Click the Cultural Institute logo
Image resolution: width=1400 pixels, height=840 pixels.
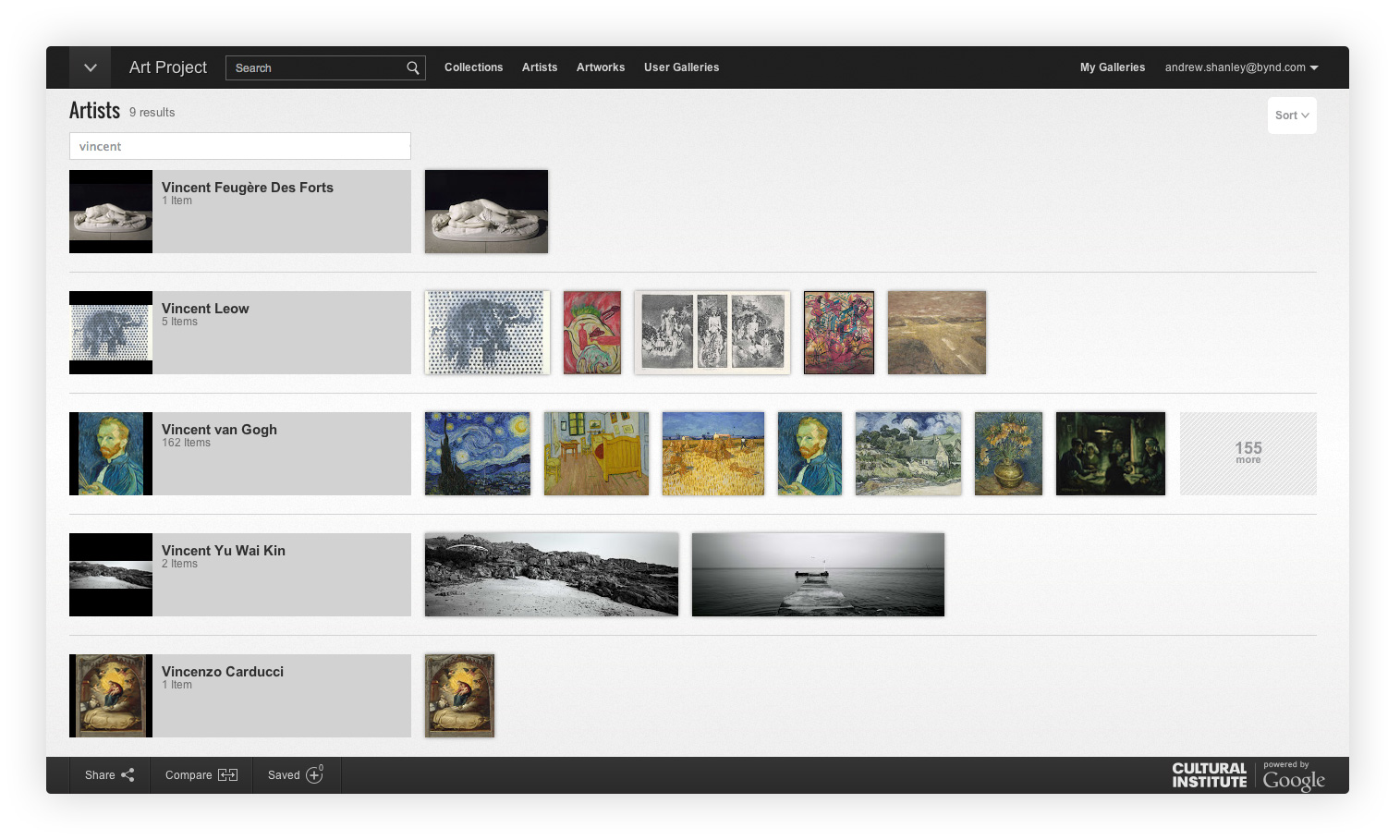coord(1210,775)
